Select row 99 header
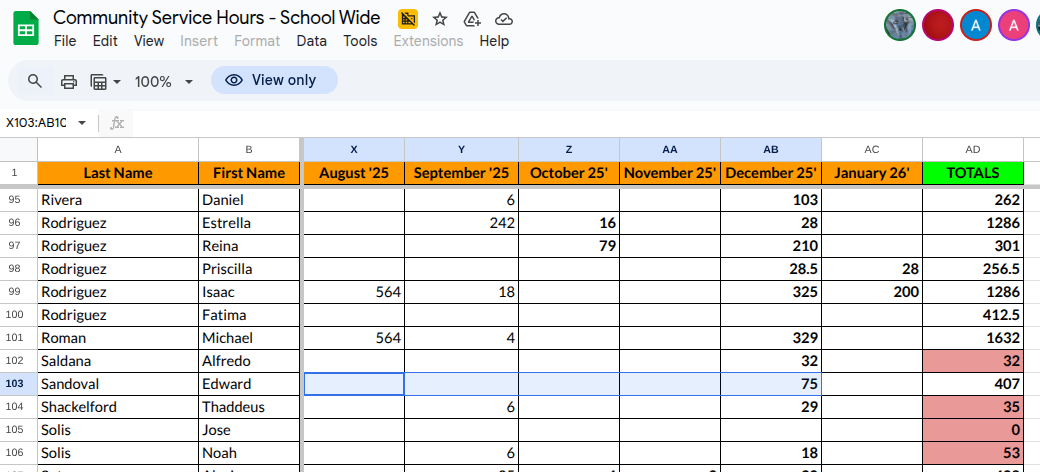The height and width of the screenshot is (472, 1040). point(15,292)
